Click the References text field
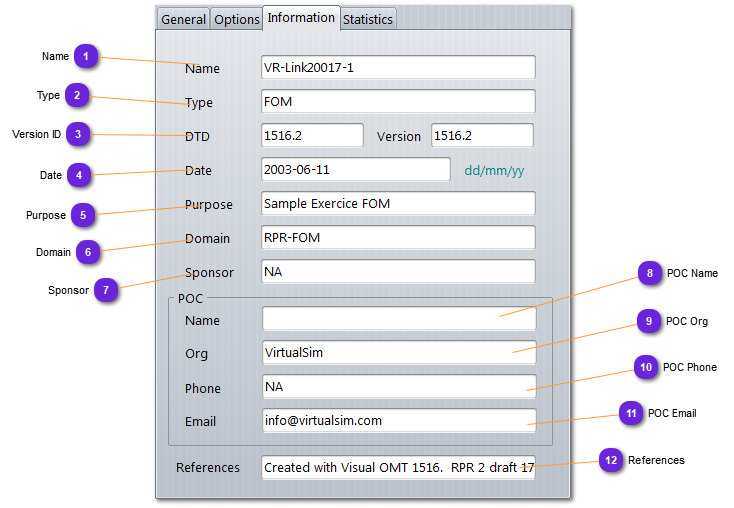Image resolution: width=734 pixels, height=508 pixels. click(398, 468)
